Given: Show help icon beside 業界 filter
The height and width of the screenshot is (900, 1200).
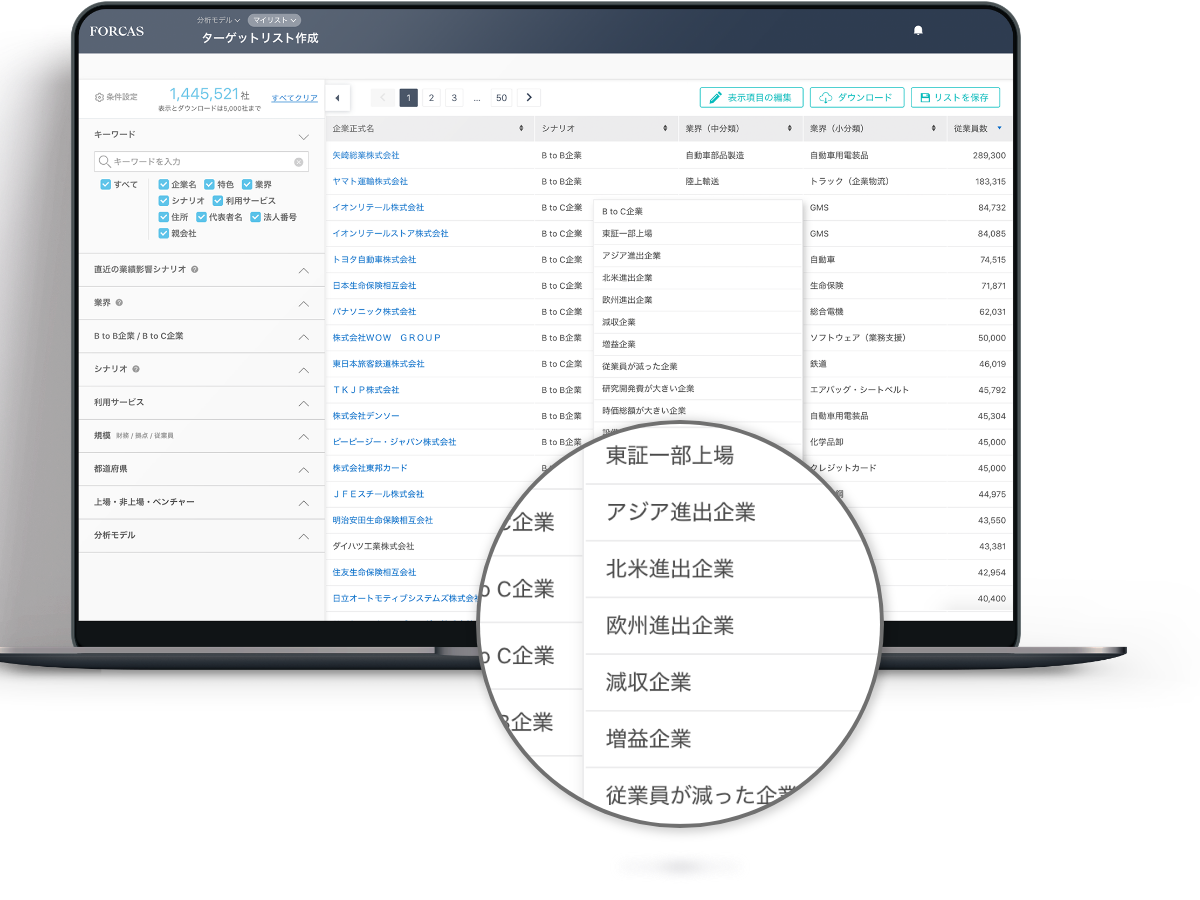Looking at the screenshot, I should click(119, 303).
